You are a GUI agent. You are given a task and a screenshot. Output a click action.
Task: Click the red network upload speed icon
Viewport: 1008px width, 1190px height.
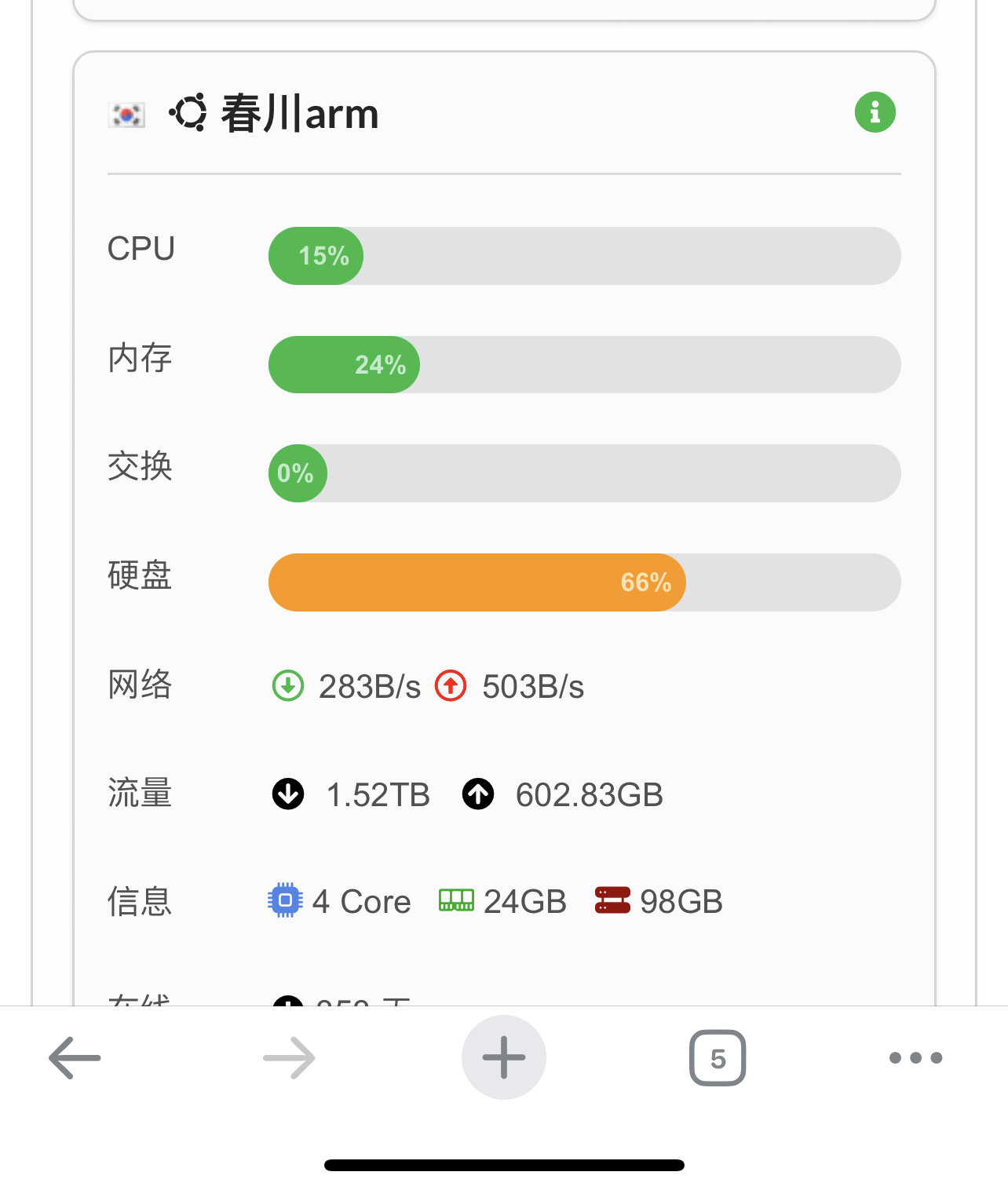coord(451,685)
